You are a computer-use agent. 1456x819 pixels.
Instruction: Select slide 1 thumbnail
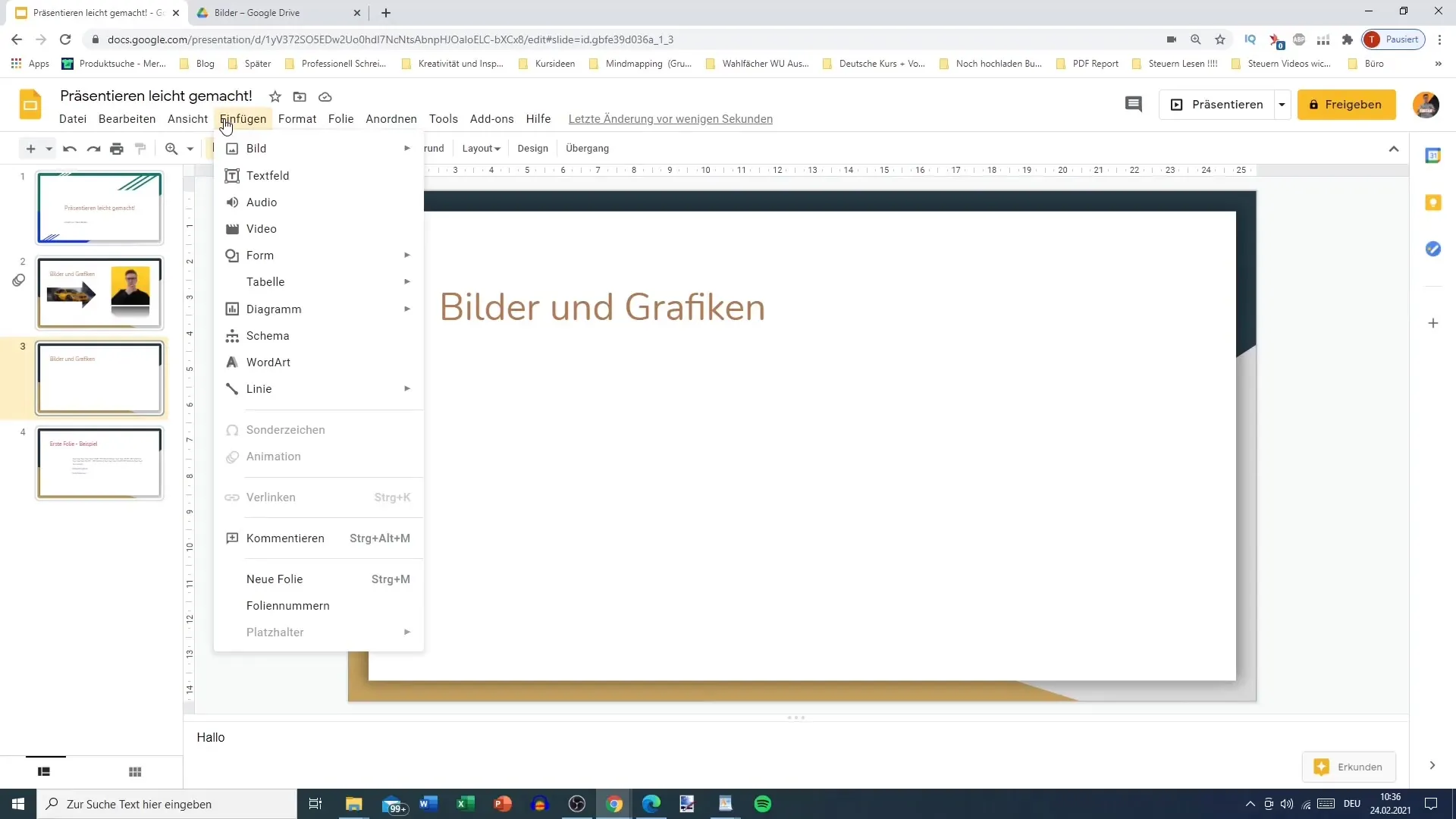click(99, 208)
